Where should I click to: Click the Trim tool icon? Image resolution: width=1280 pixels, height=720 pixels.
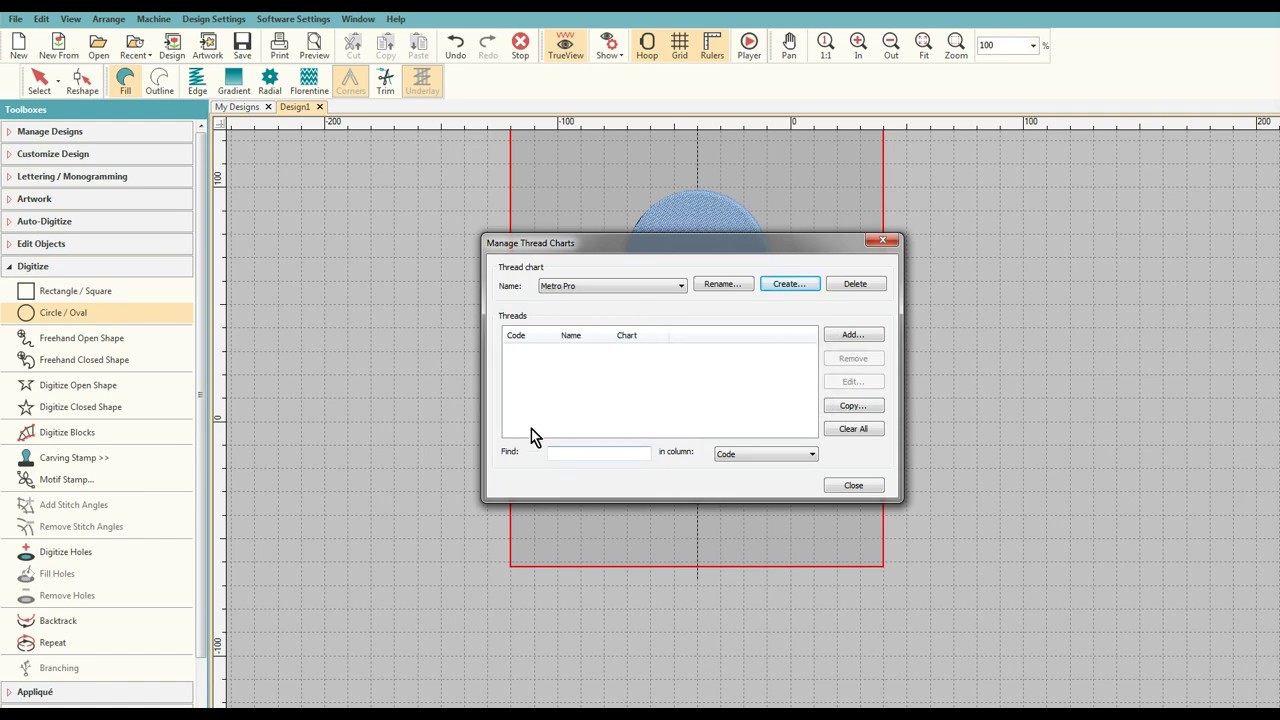[385, 82]
